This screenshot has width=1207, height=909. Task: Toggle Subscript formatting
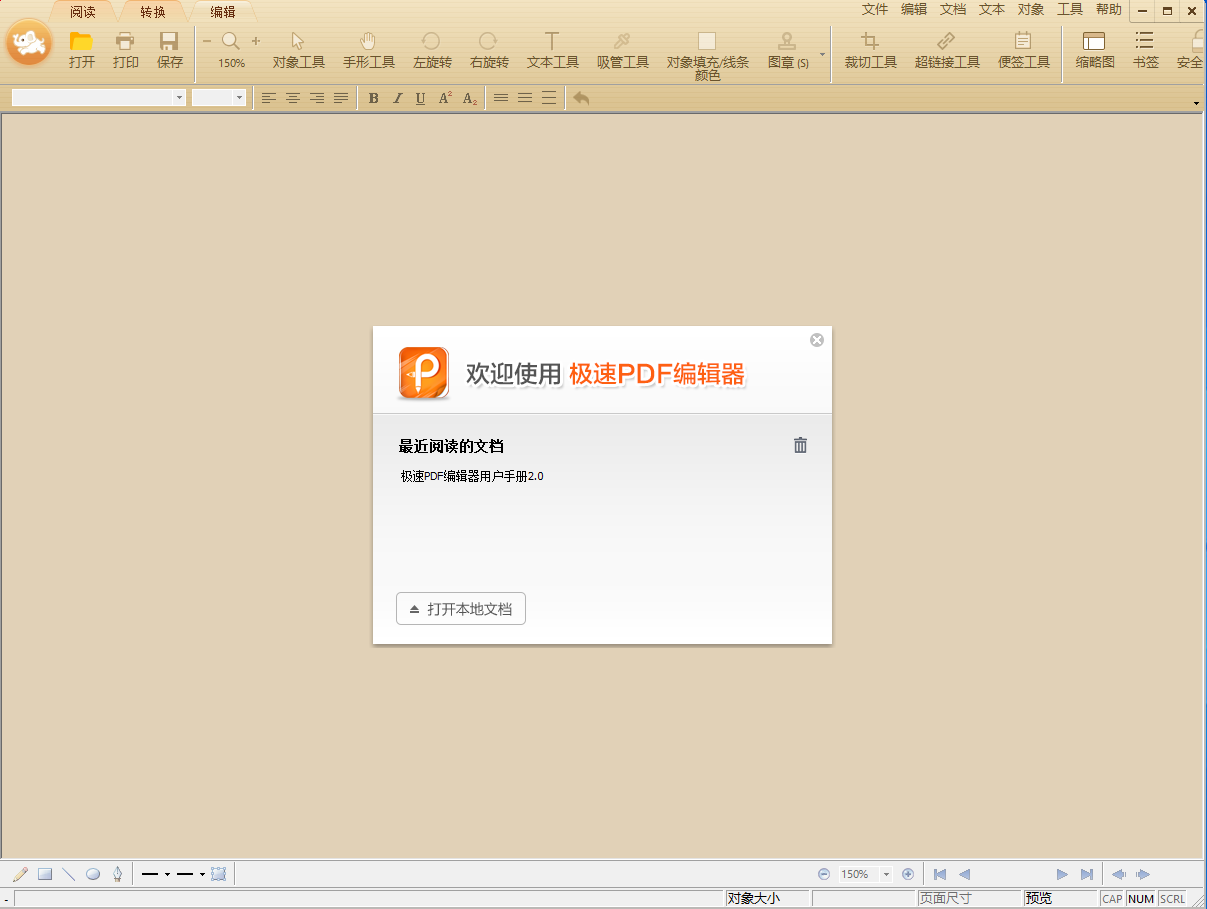470,98
